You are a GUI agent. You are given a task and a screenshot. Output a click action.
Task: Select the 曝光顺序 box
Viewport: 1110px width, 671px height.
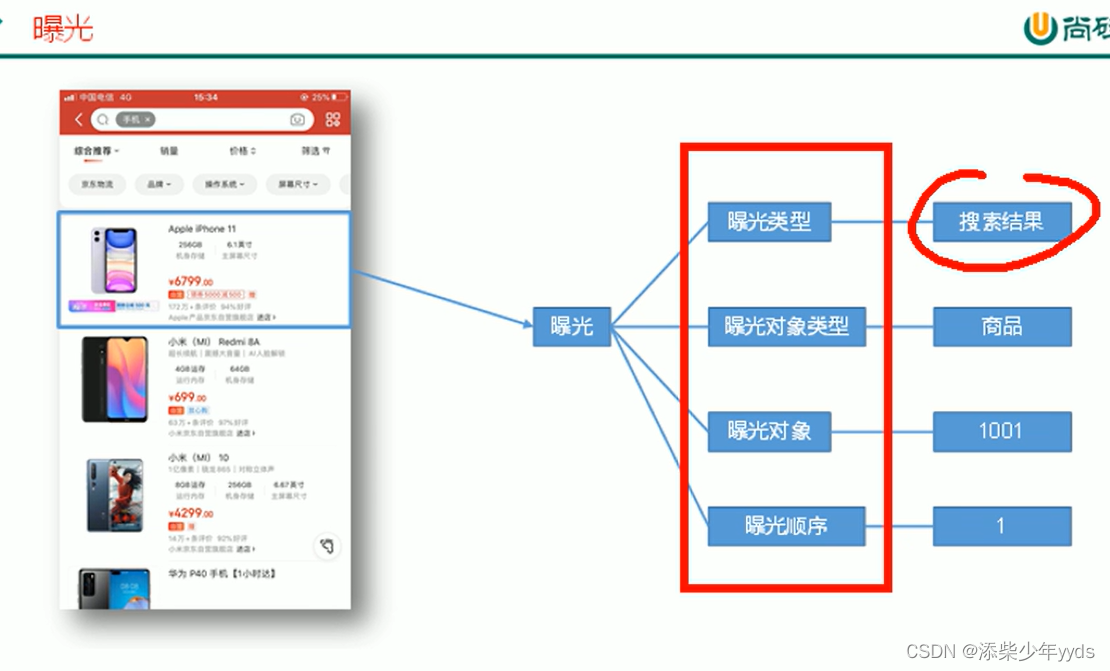tap(786, 526)
